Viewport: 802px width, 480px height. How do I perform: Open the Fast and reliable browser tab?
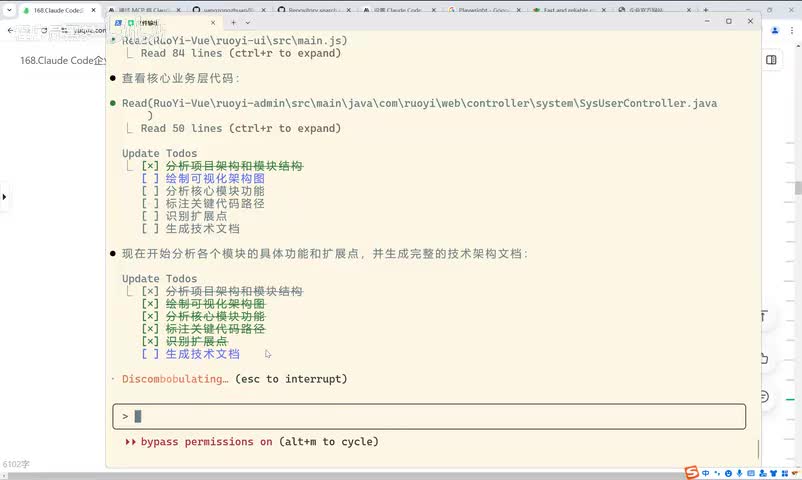(x=569, y=10)
